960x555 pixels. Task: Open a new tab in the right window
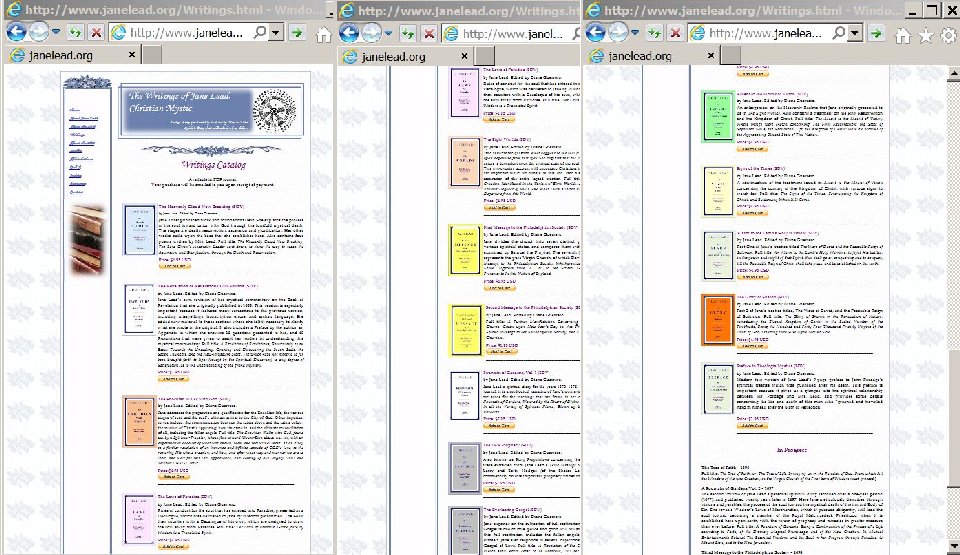730,55
